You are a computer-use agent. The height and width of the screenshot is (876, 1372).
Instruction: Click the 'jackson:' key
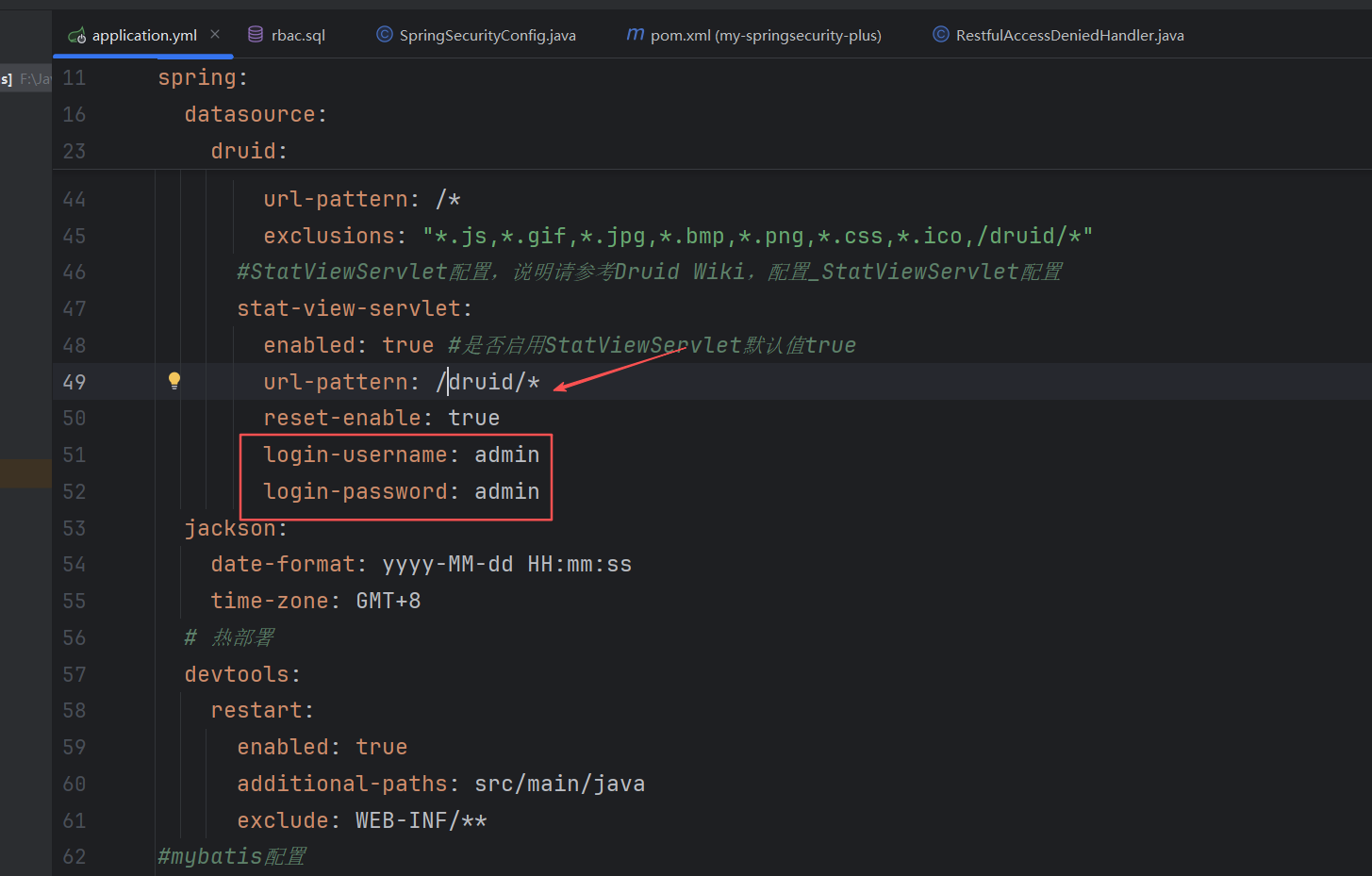(x=236, y=528)
